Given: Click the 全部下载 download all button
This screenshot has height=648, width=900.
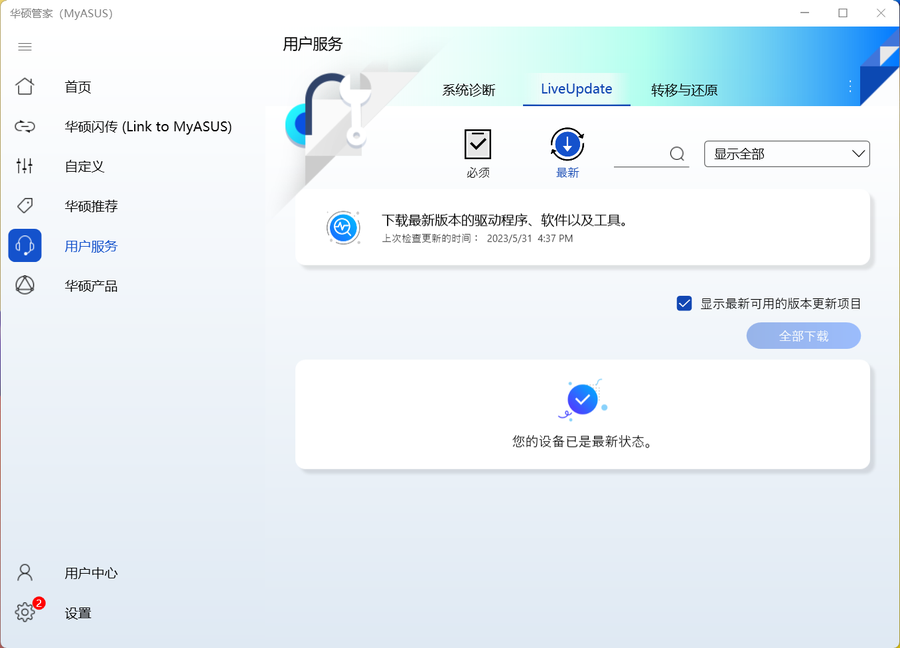Looking at the screenshot, I should point(803,335).
